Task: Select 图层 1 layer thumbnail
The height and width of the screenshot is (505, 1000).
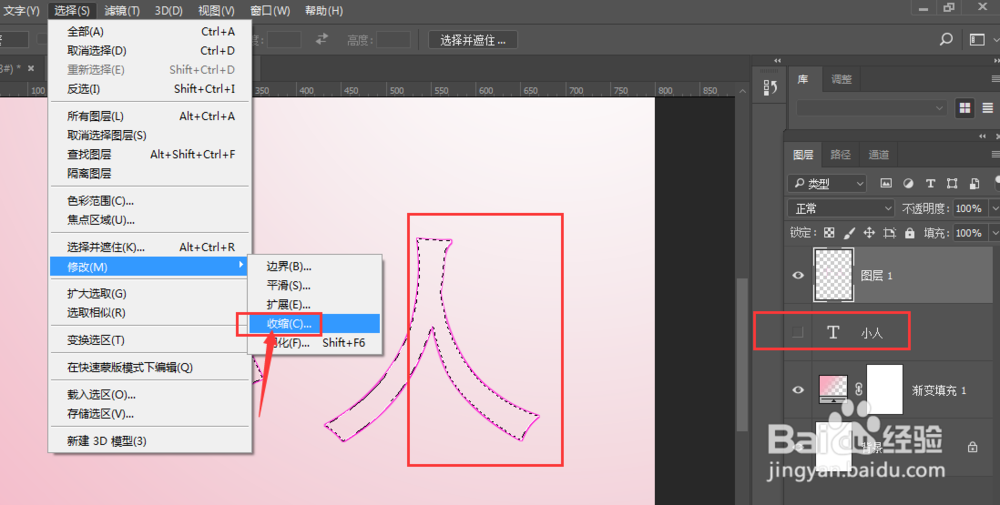Action: (x=834, y=275)
